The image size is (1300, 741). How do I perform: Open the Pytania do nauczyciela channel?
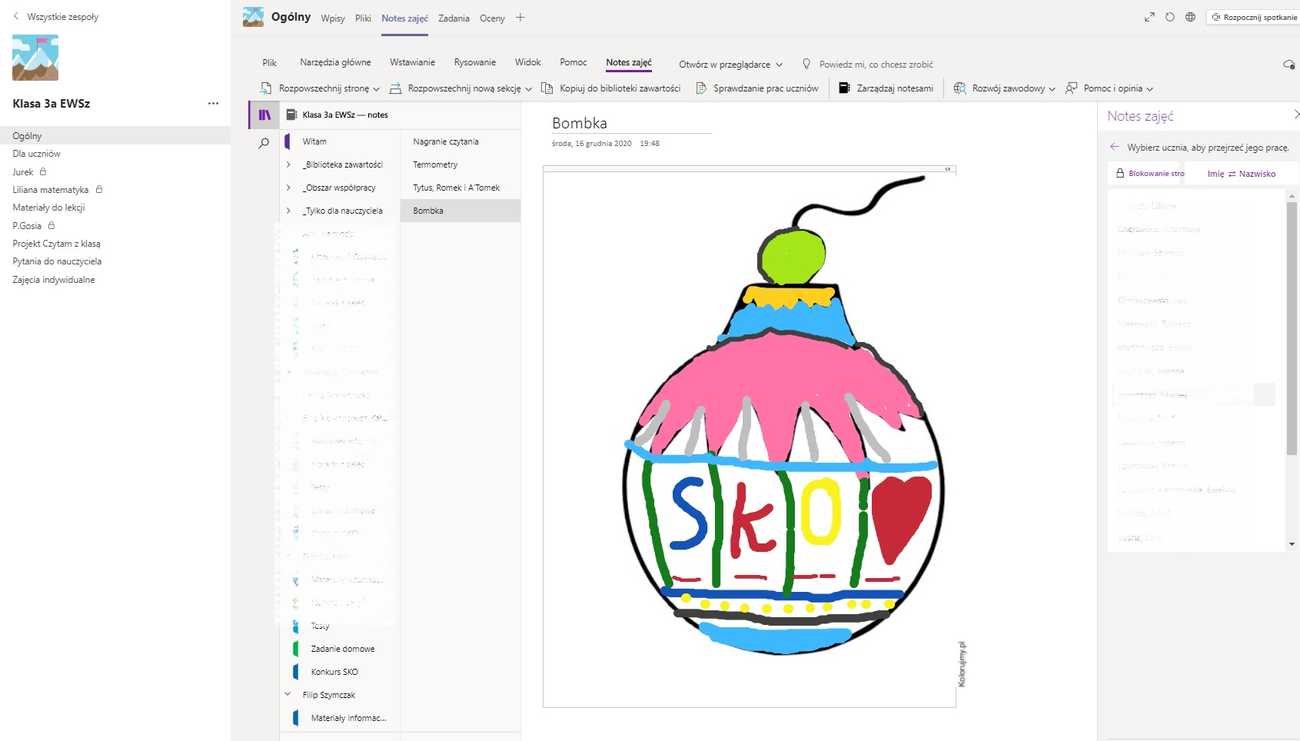tap(57, 262)
